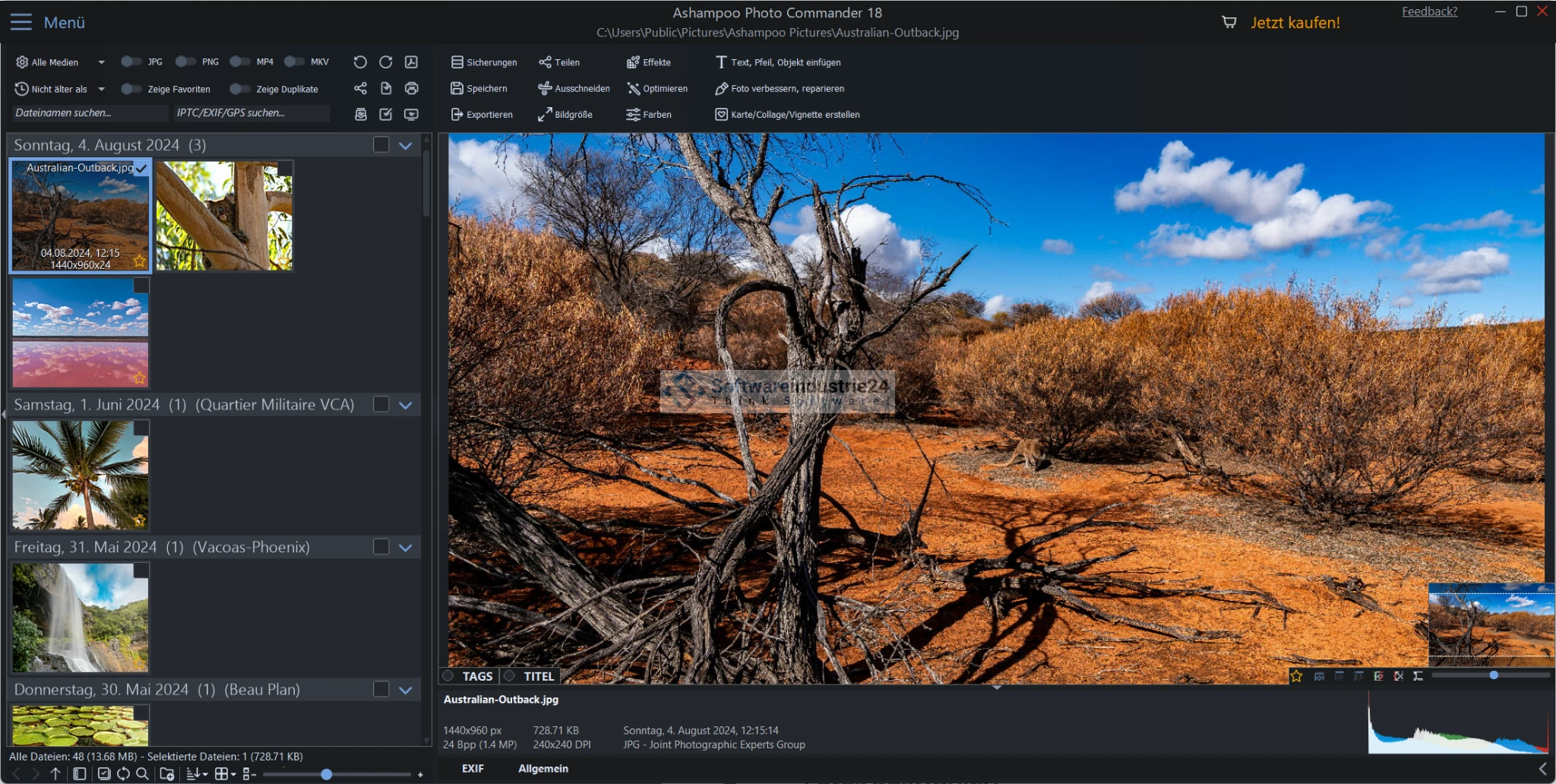The height and width of the screenshot is (784, 1556).
Task: Check the Sonntag, 4. August 2024 group checkbox
Action: pos(381,145)
